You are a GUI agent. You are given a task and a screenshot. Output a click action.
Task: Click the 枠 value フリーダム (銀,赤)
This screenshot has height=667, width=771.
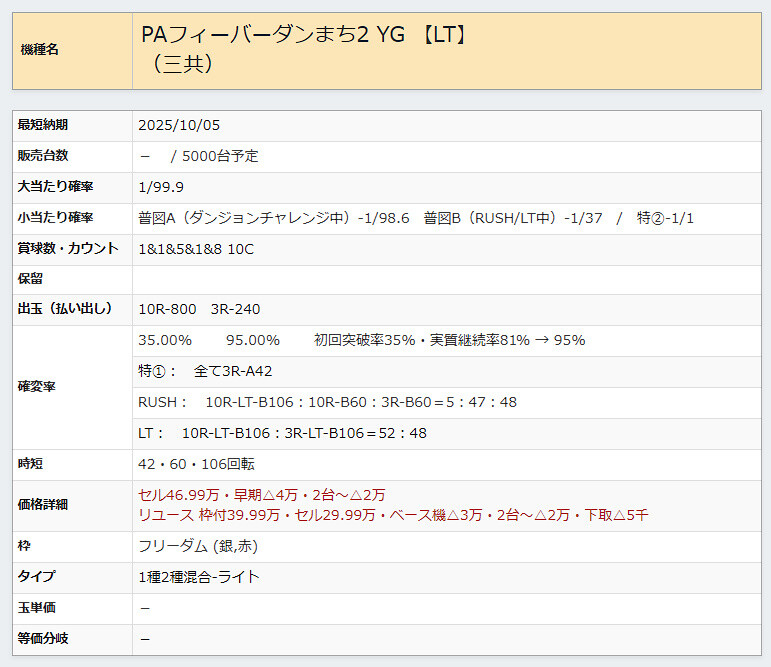[203, 546]
